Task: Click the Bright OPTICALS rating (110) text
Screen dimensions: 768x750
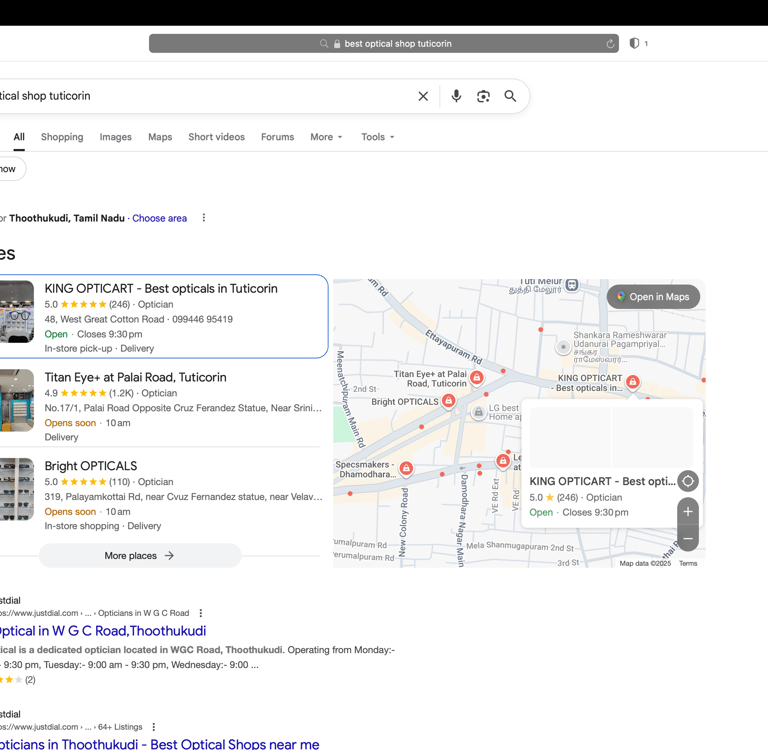Action: point(120,482)
